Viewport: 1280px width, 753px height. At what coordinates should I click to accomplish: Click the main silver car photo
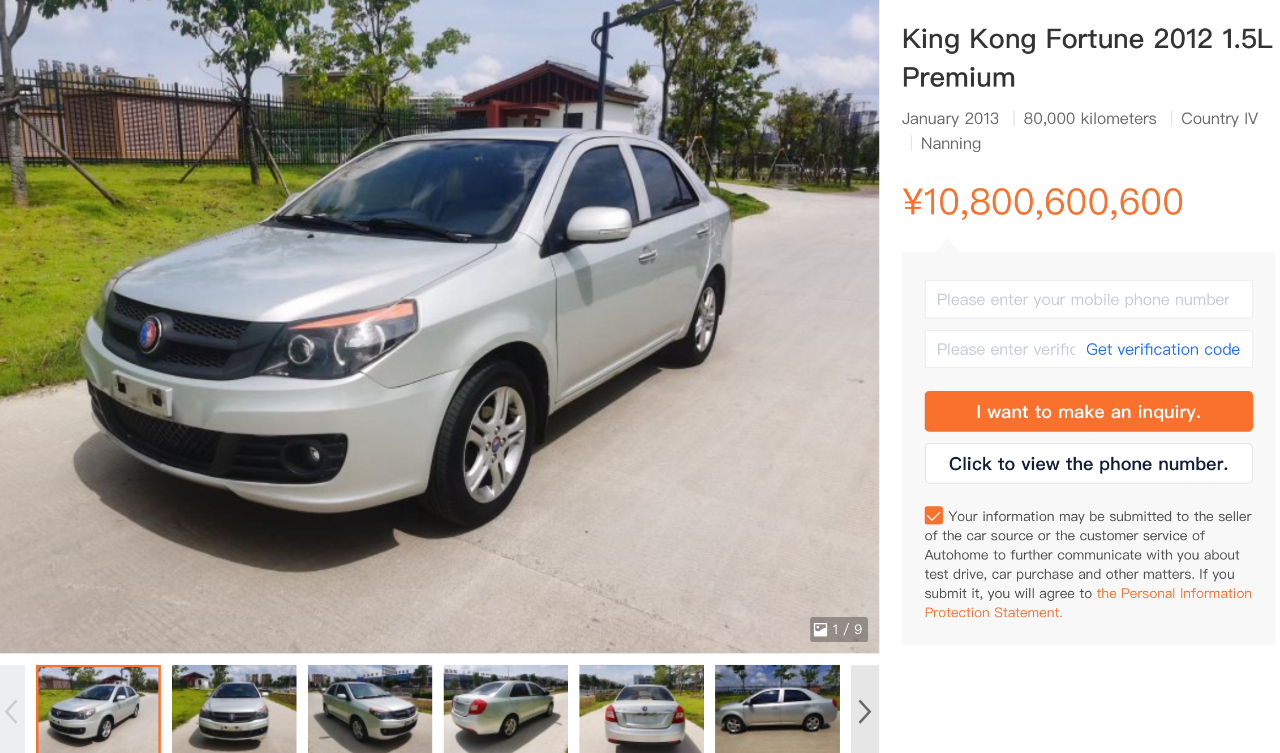tap(439, 326)
